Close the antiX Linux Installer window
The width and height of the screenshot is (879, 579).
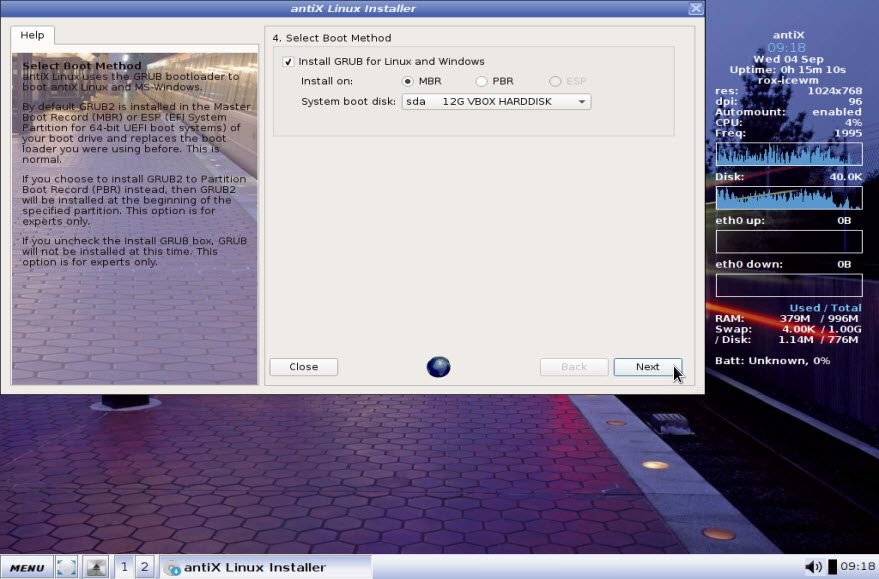pyautogui.click(x=696, y=8)
